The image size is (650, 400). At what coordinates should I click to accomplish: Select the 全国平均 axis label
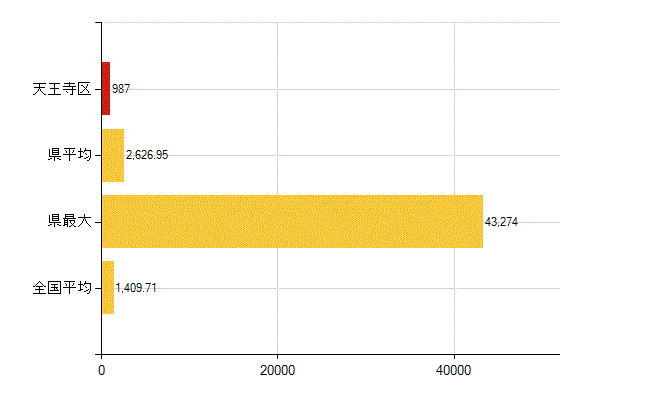[x=61, y=288]
